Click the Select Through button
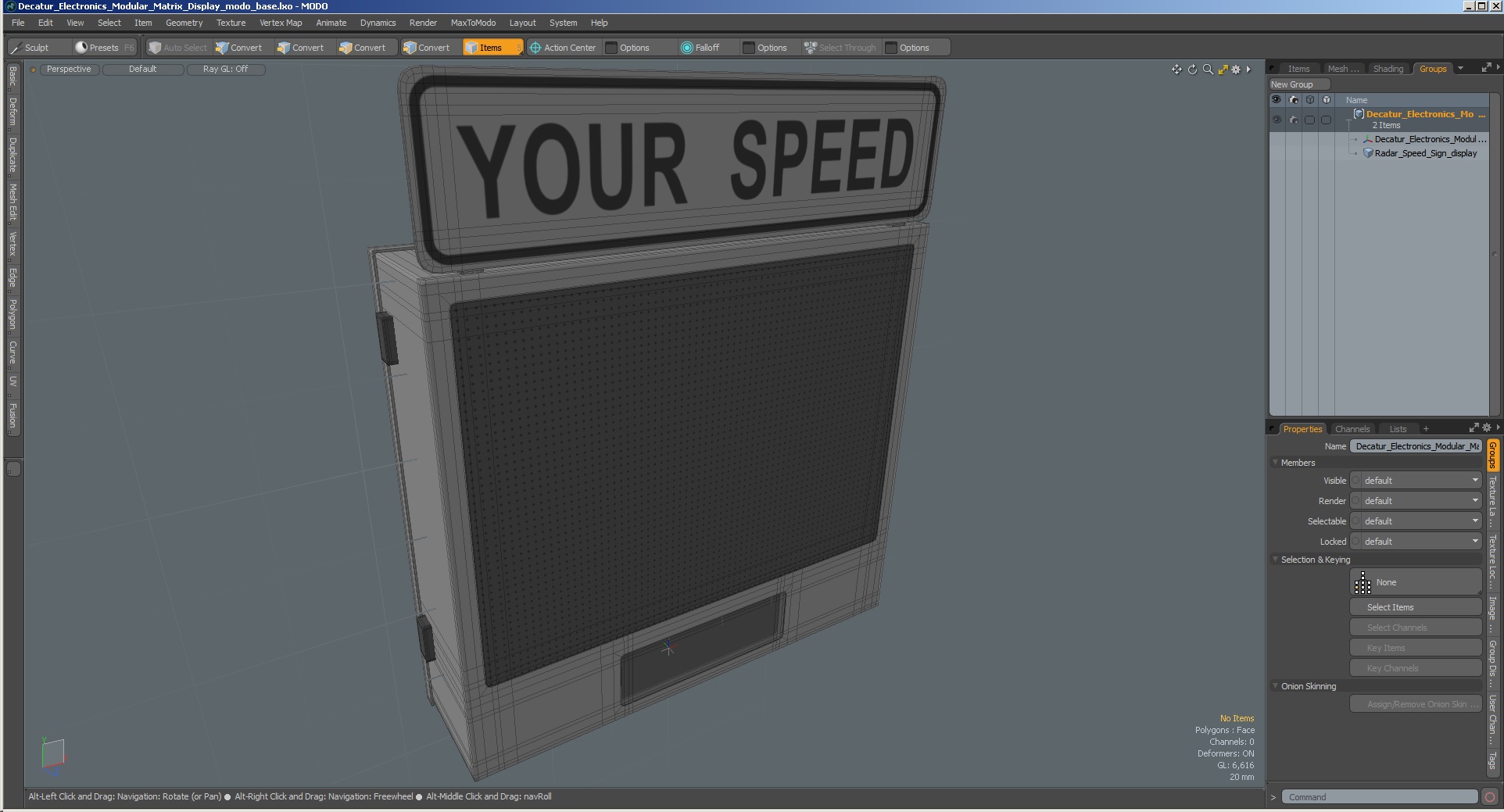This screenshot has height=812, width=1504. tap(840, 48)
